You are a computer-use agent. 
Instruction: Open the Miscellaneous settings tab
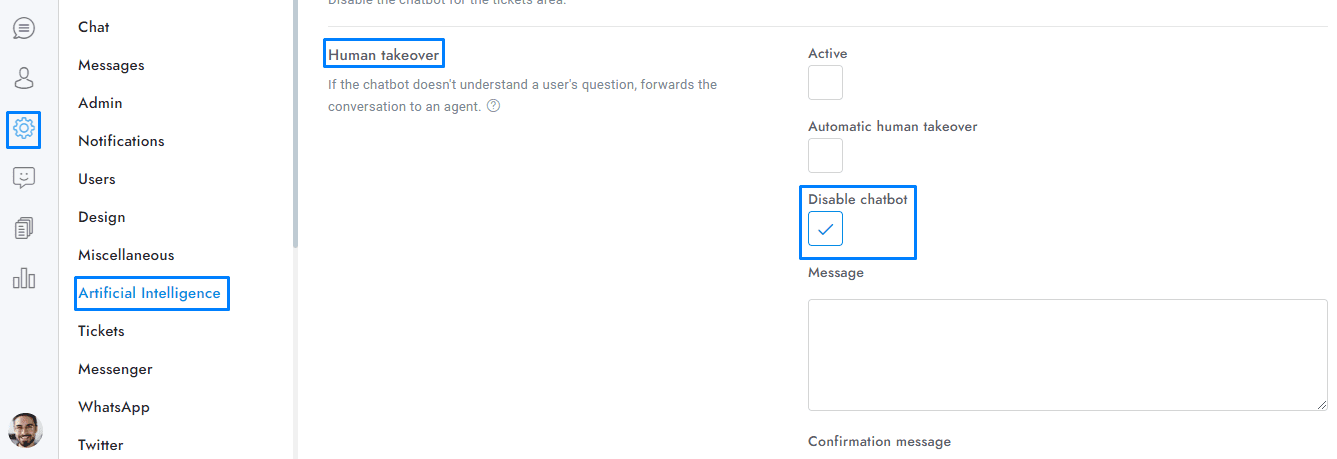[126, 255]
